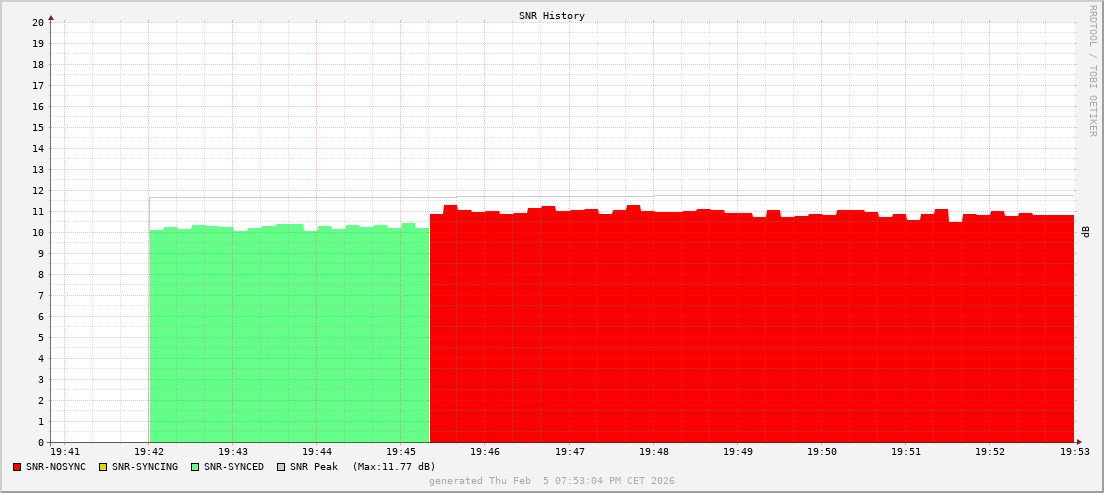
Task: Click the 10 value on the Y axis
Action: (37, 232)
